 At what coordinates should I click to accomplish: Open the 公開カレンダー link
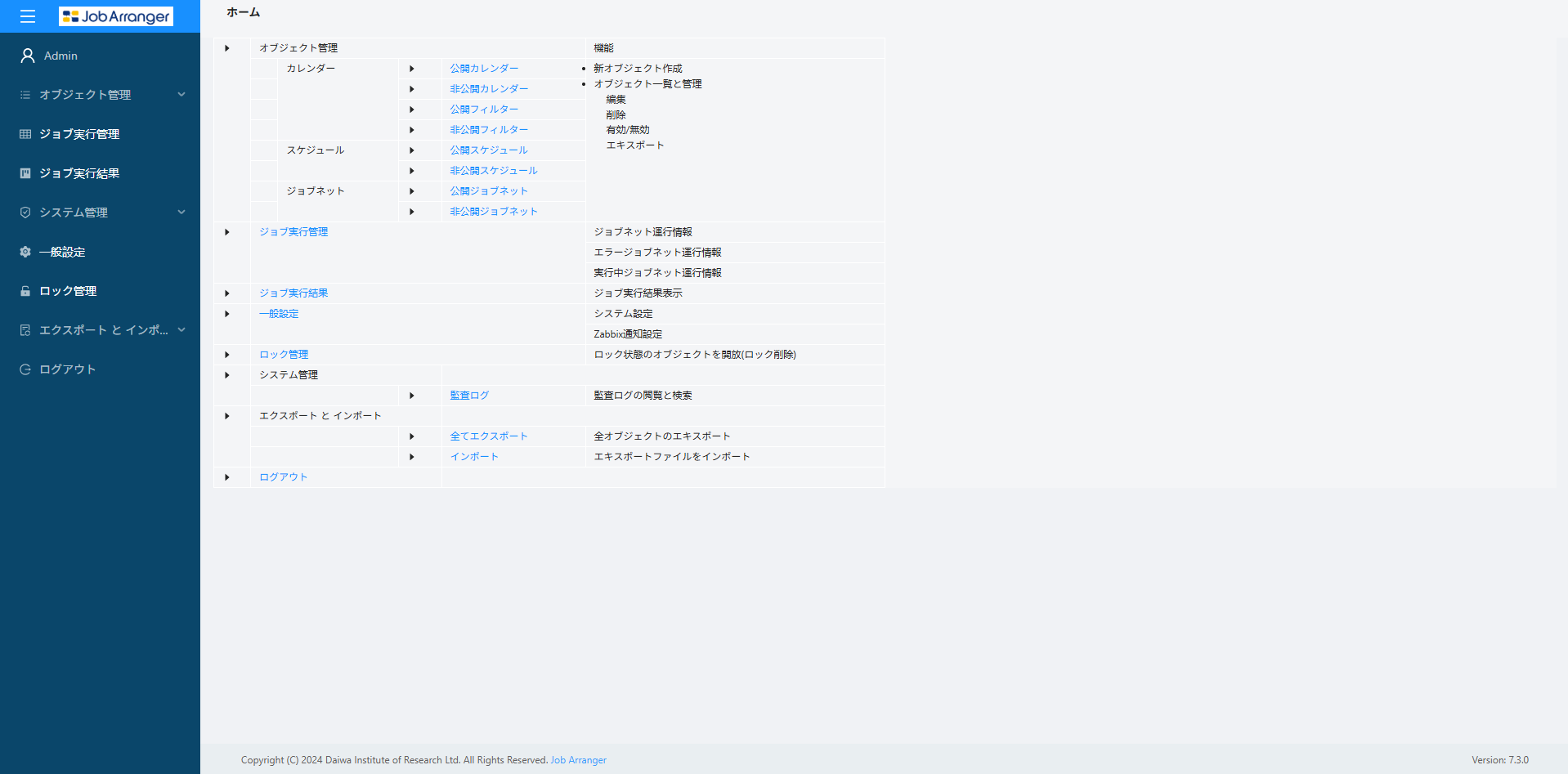coord(484,69)
